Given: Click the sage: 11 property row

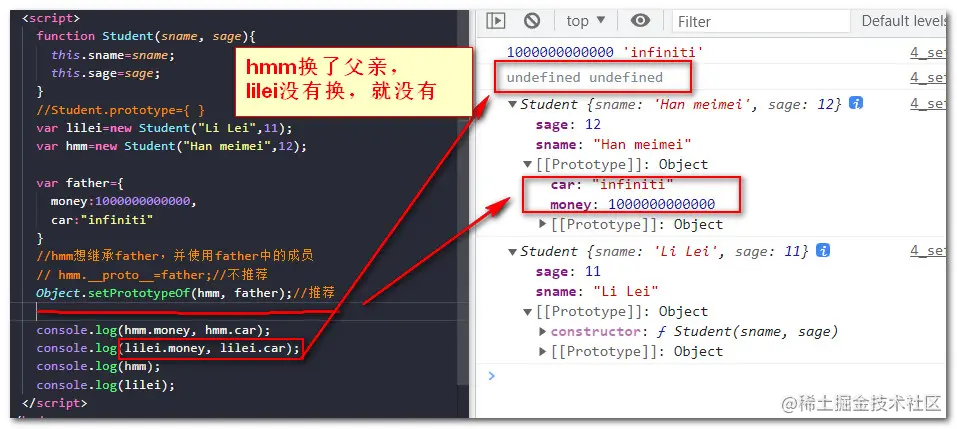Looking at the screenshot, I should pyautogui.click(x=568, y=272).
